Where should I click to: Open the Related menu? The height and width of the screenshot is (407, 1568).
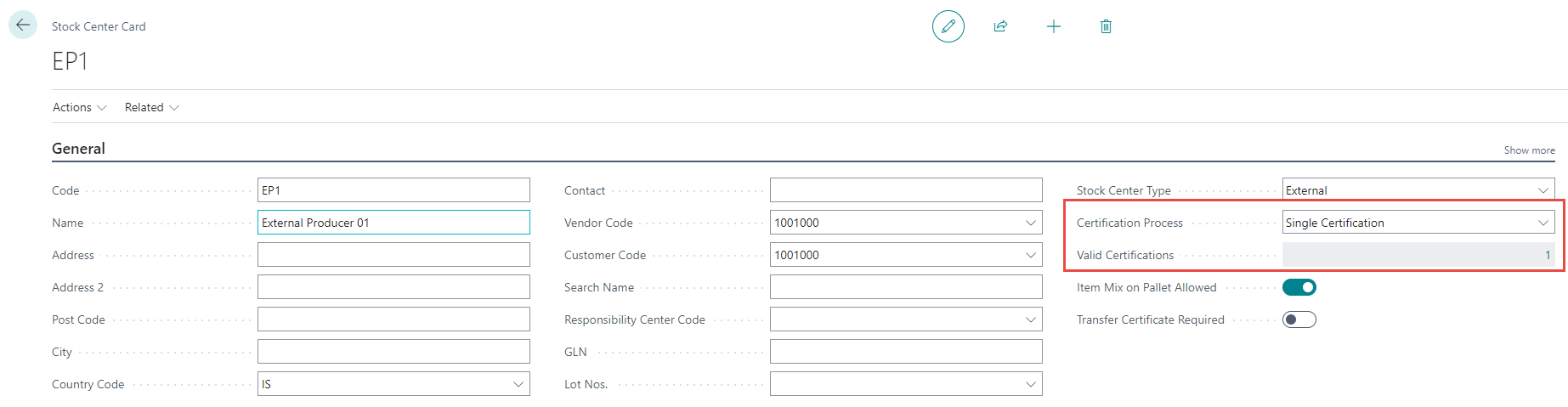(x=151, y=107)
